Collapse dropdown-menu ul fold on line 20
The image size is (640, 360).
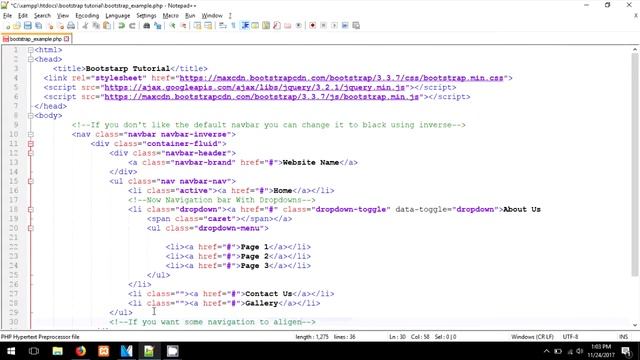tap(31, 228)
